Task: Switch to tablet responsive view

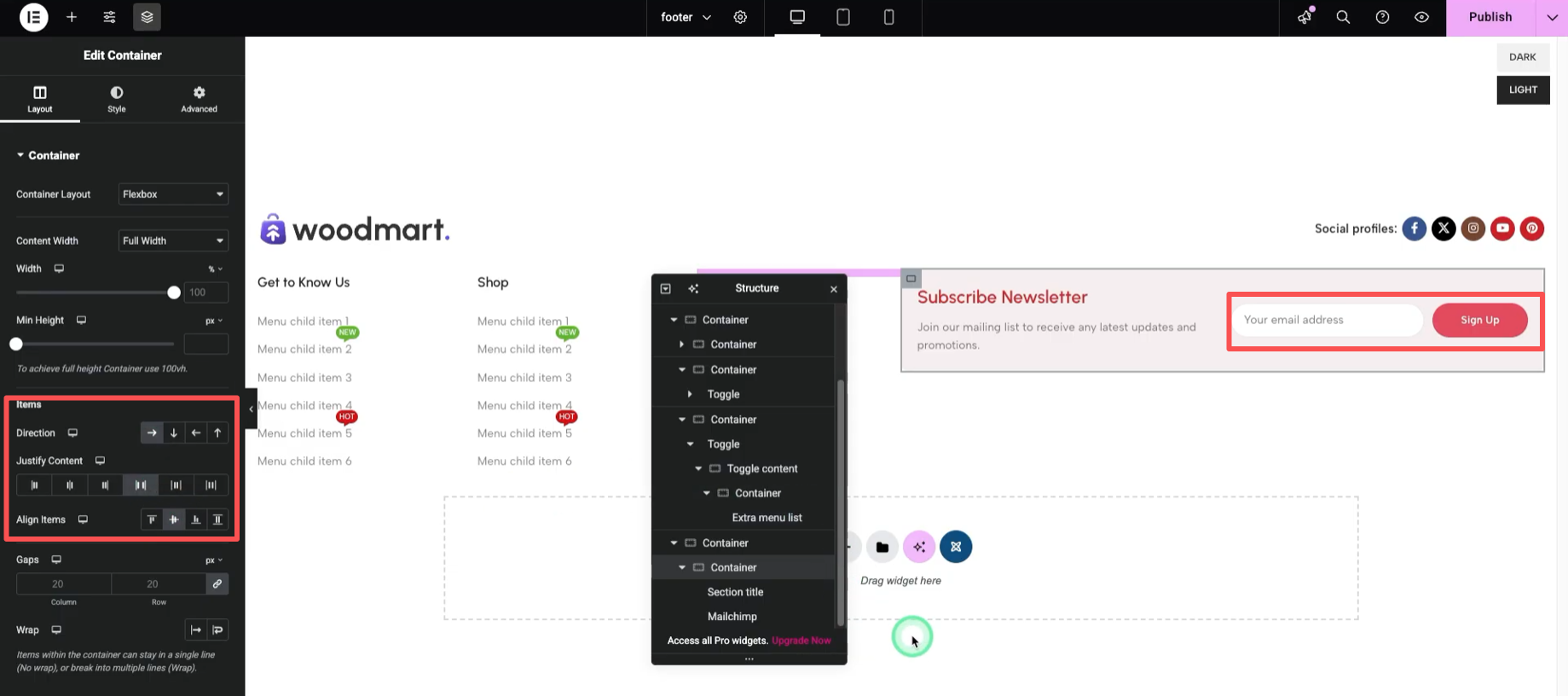Action: tap(842, 17)
